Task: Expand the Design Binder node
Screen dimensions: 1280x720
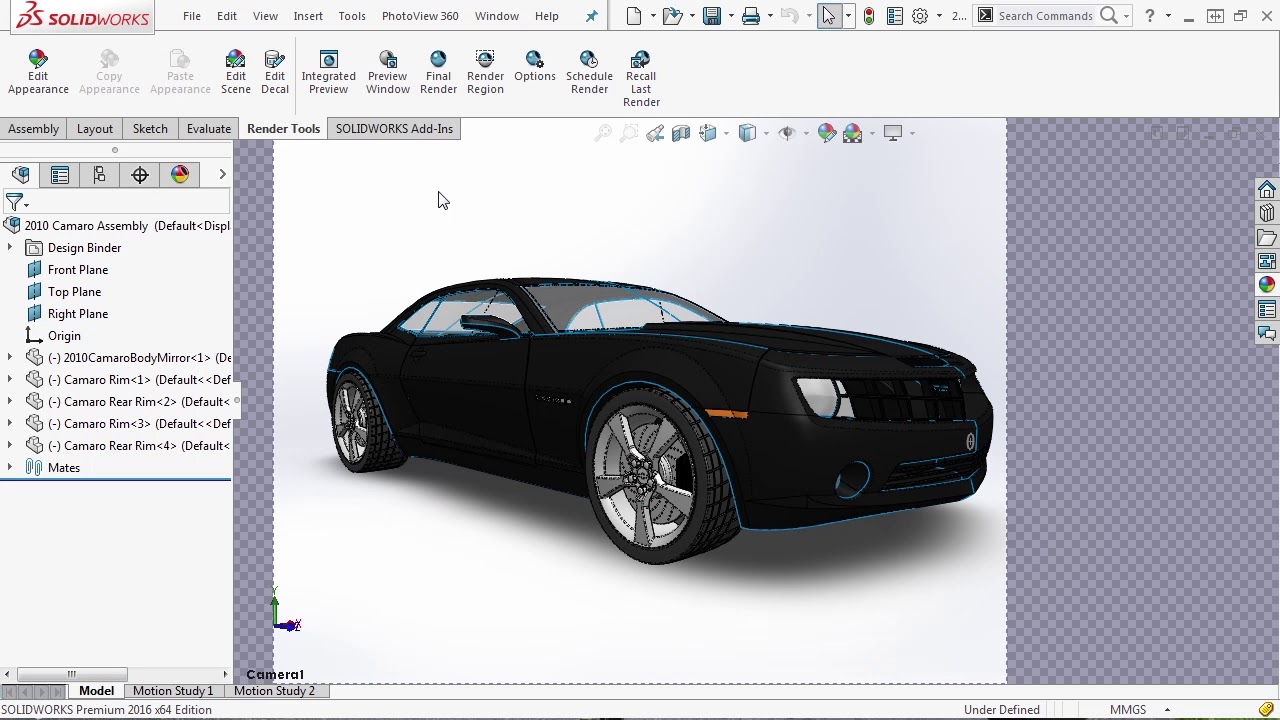Action: pos(10,248)
